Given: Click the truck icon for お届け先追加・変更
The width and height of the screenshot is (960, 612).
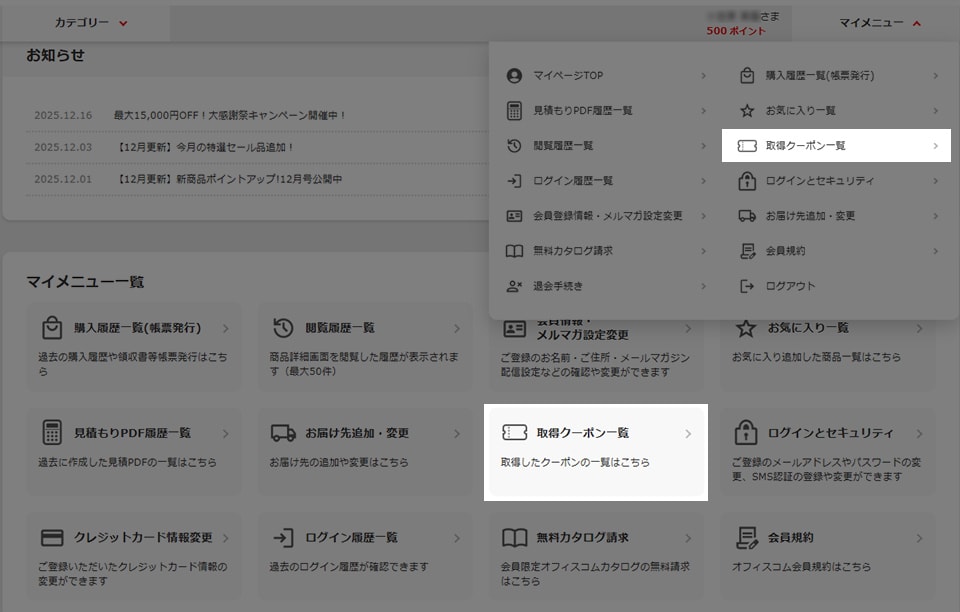Looking at the screenshot, I should (x=745, y=215).
